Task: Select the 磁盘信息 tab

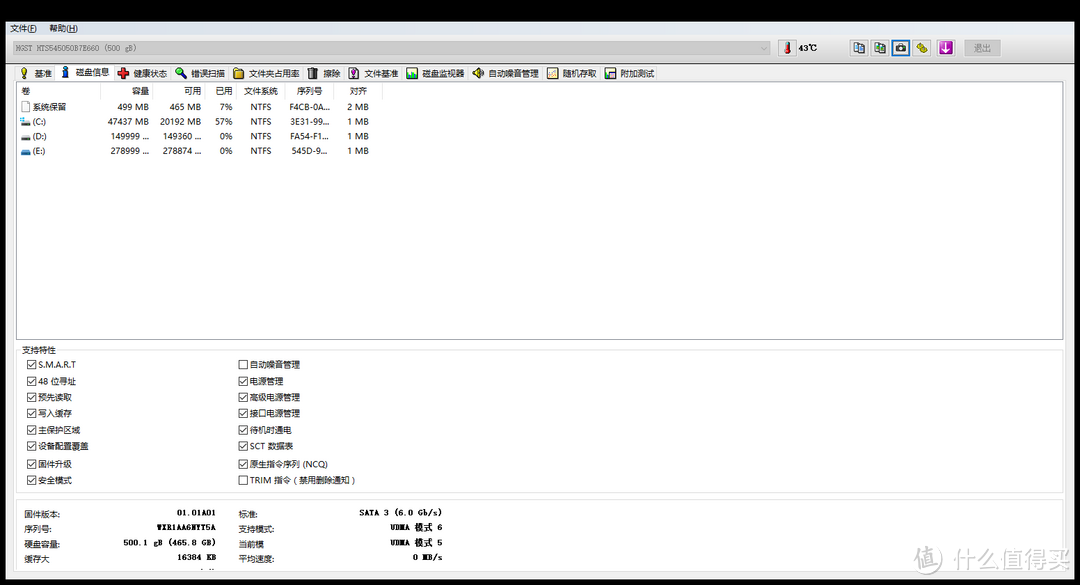Action: click(x=85, y=72)
